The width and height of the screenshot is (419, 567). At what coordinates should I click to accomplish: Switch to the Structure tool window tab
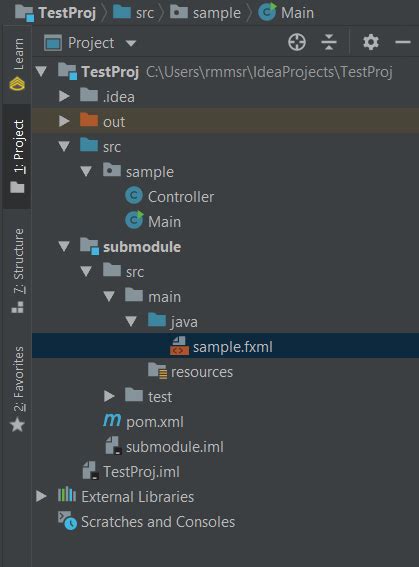pos(17,270)
